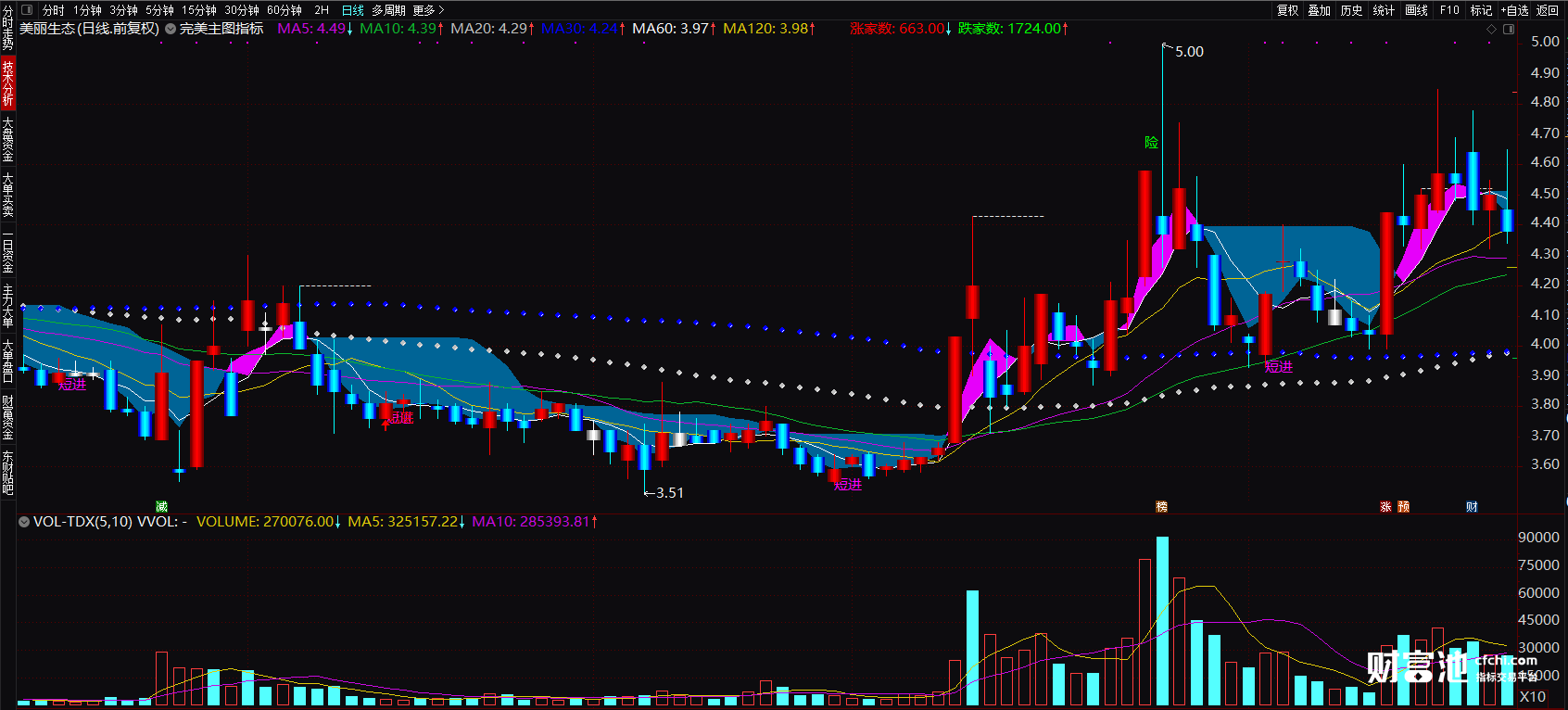Switch to 分时 timeframe
This screenshot has width=1568, height=710.
pyautogui.click(x=54, y=10)
